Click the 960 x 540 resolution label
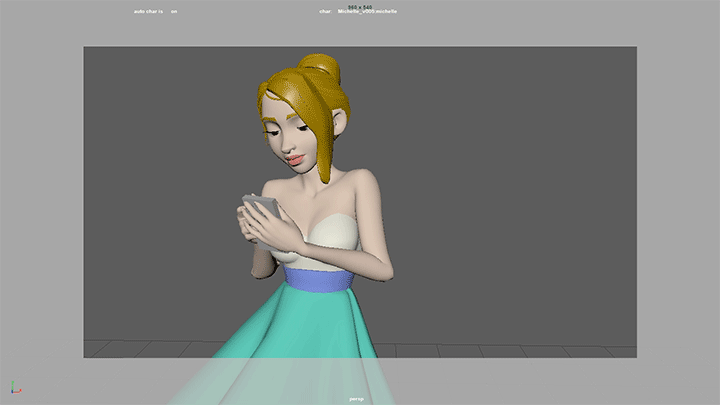The width and height of the screenshot is (720, 405). 359,6
